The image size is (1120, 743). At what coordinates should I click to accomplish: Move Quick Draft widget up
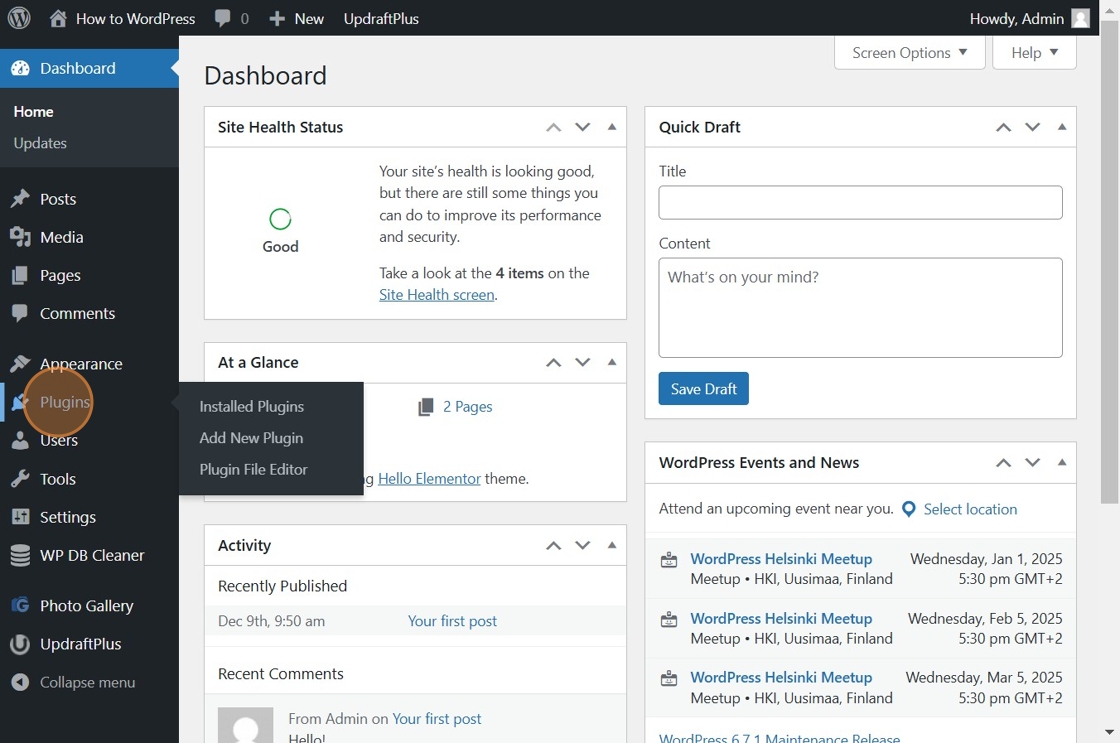1004,127
